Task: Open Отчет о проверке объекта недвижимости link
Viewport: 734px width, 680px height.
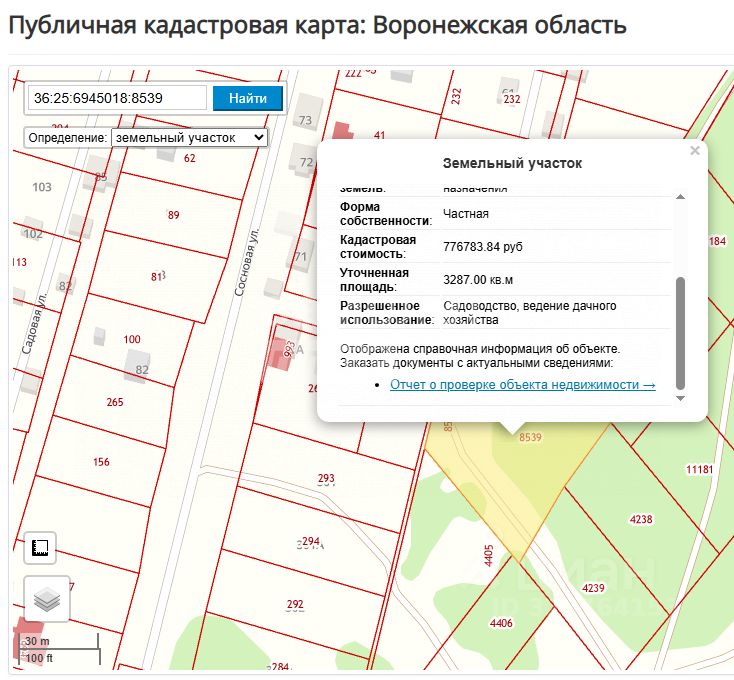Action: pyautogui.click(x=522, y=385)
